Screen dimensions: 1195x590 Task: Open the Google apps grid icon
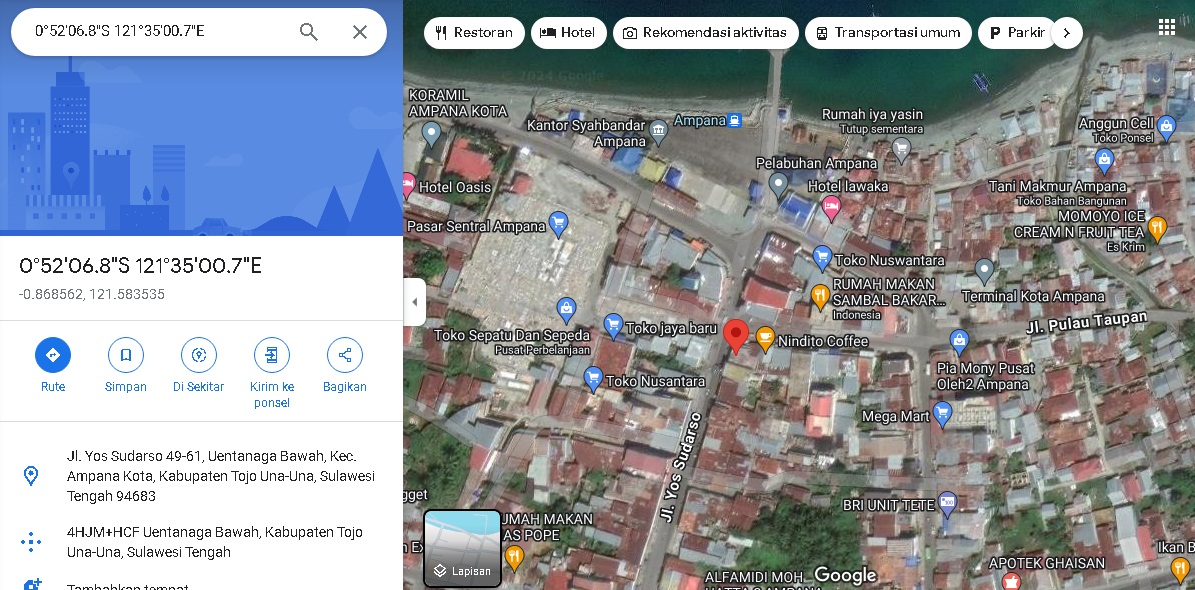tap(1166, 27)
